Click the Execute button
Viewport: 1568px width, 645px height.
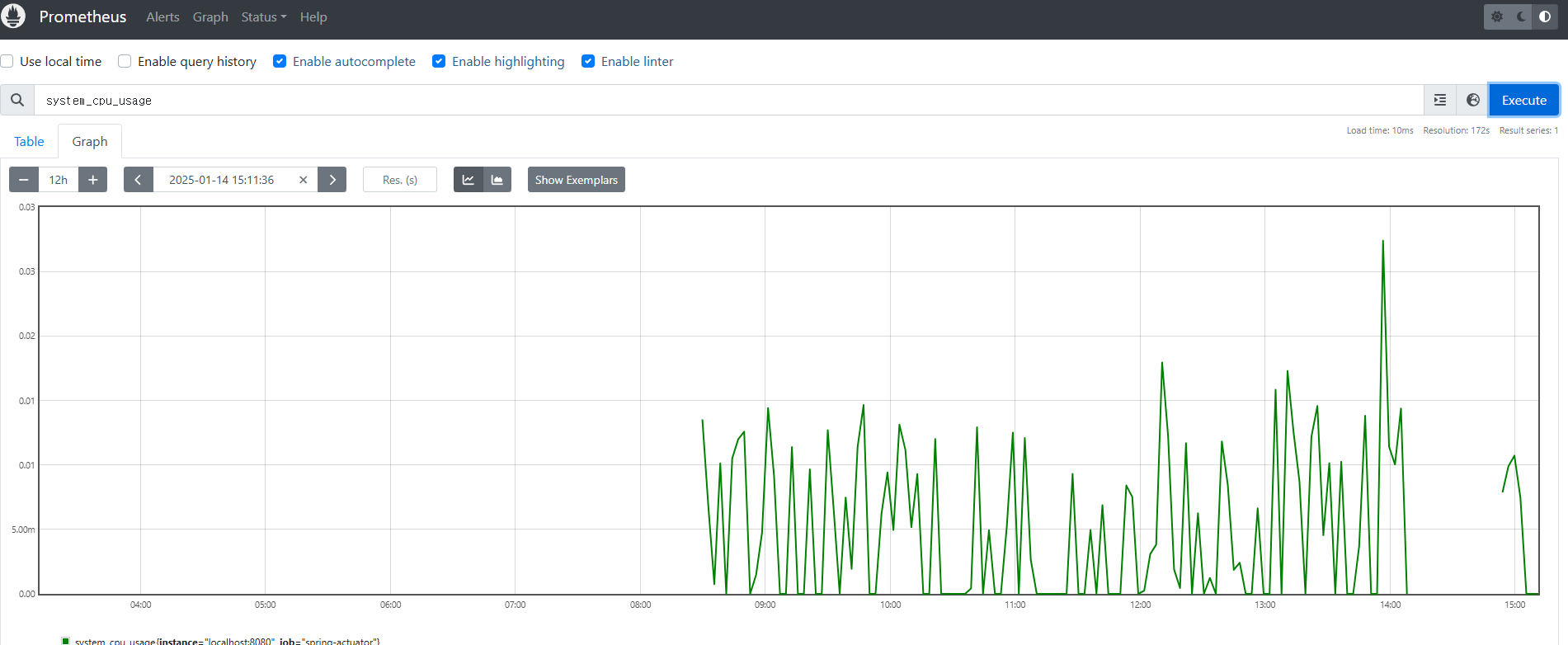[x=1523, y=100]
